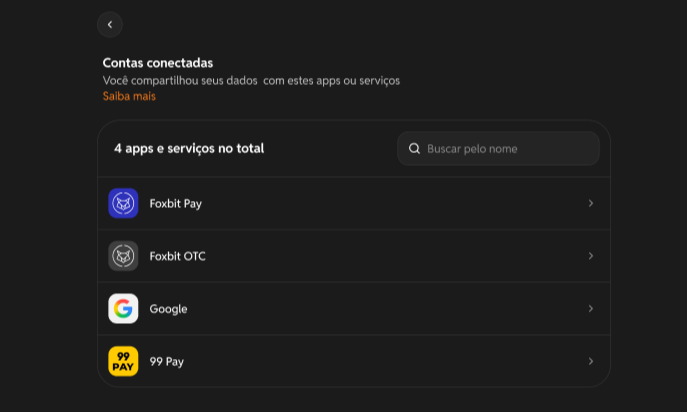Click the shared data description sentence
Screen dimensions: 687x412
tap(251, 81)
